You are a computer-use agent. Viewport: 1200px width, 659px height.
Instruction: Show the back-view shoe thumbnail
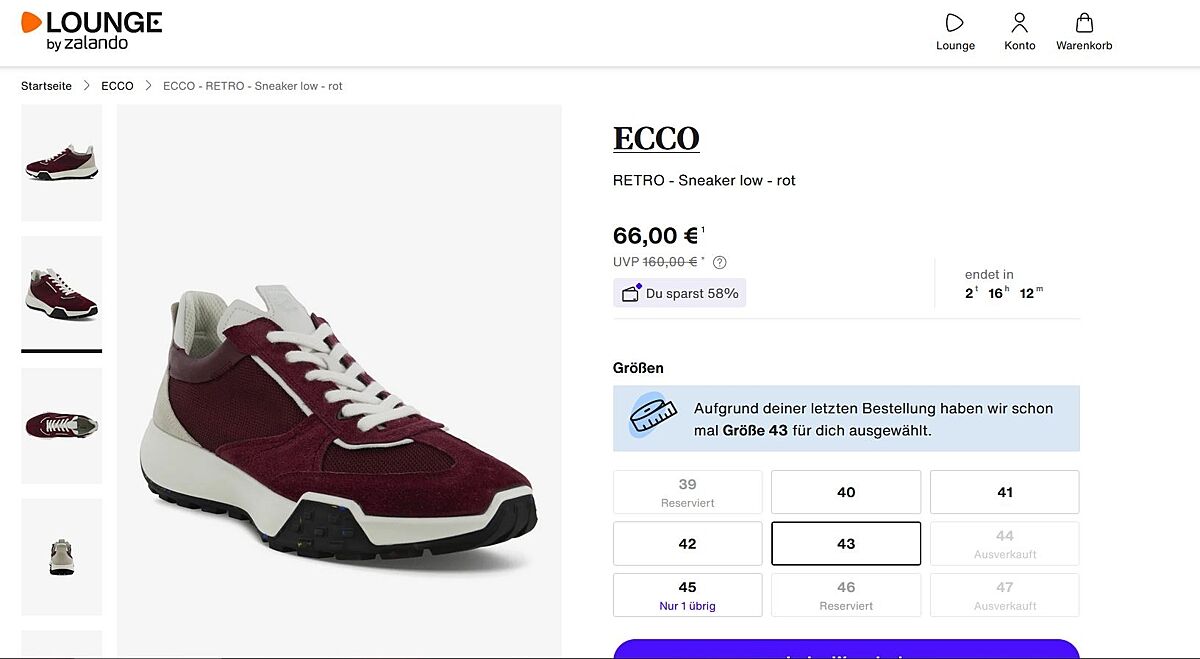(61, 556)
